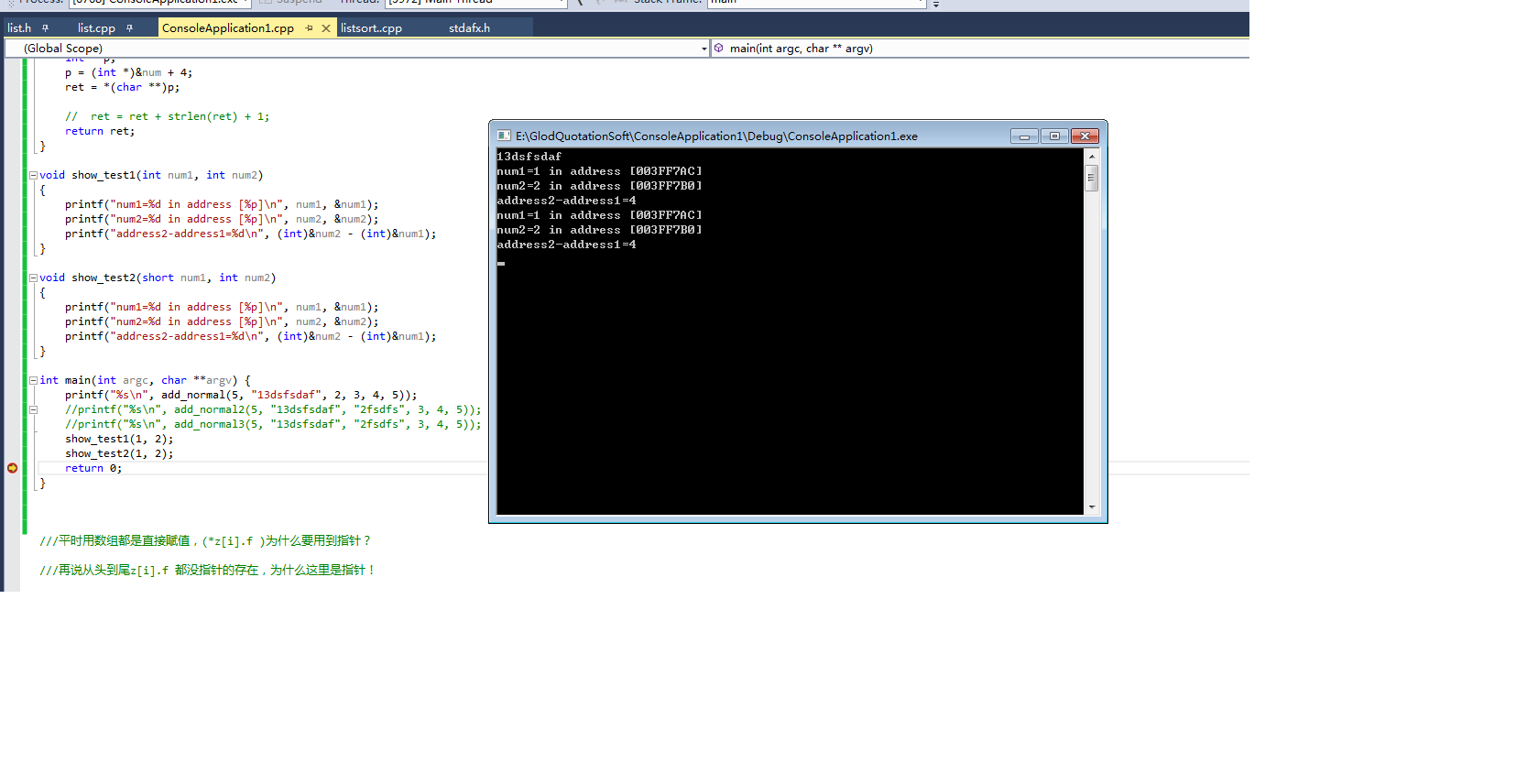Maximize the ConsoleApplication1.exe console window

point(1054,136)
